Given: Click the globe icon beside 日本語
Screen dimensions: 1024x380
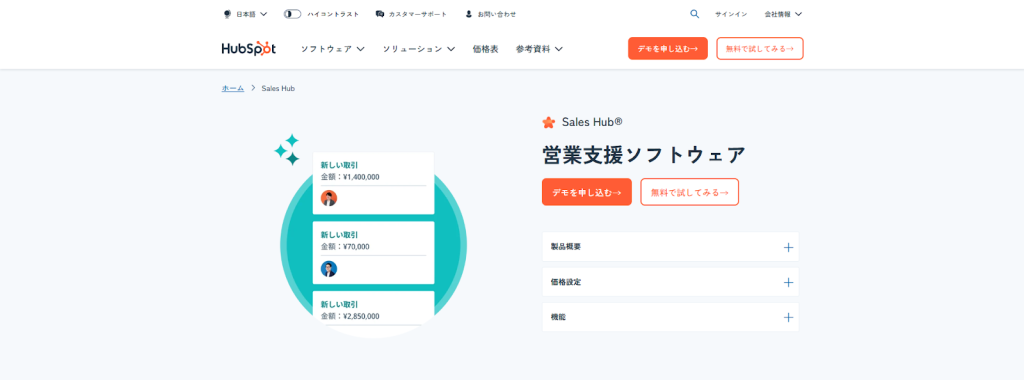Looking at the screenshot, I should [x=227, y=14].
